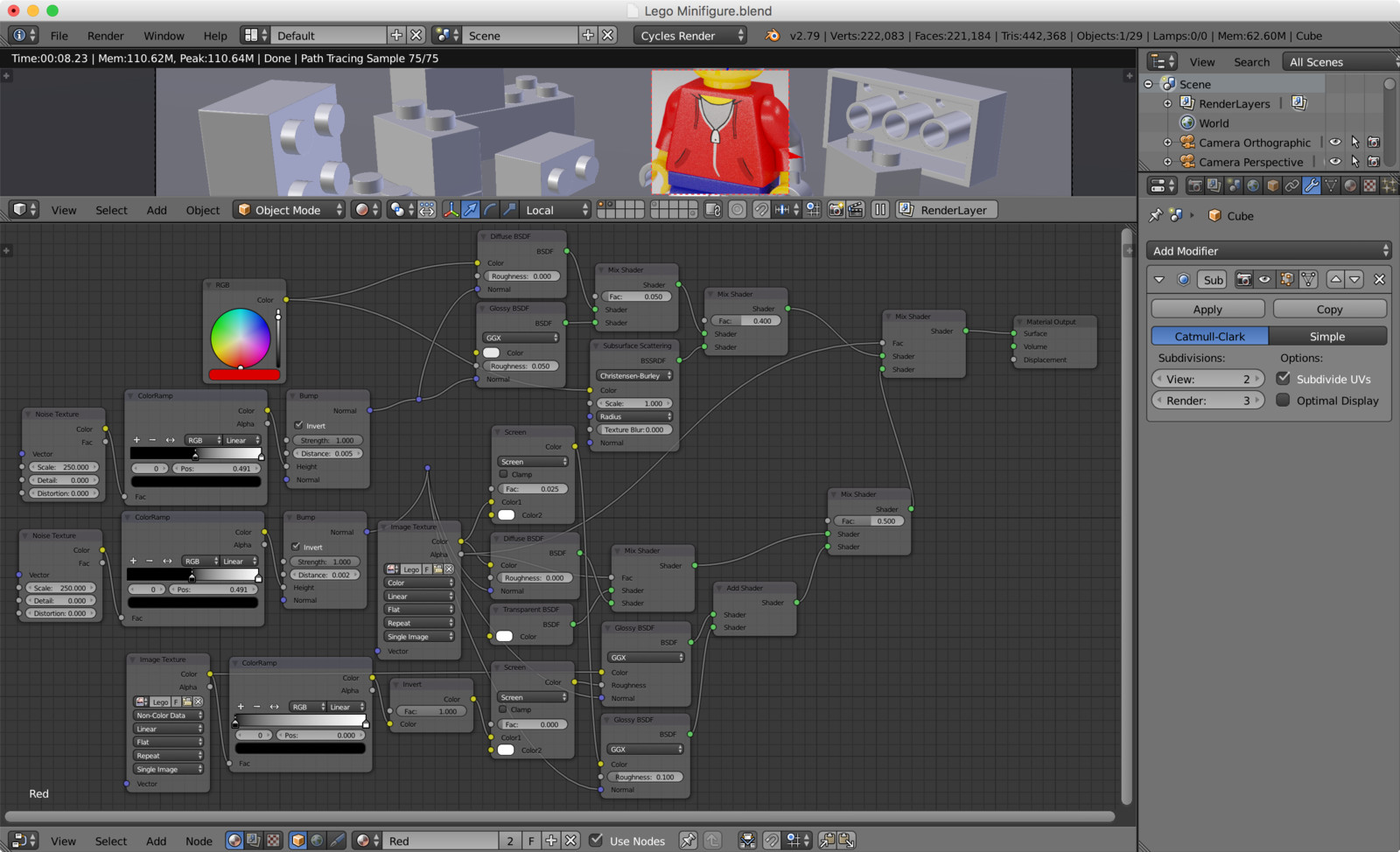Select Simple subdivision type
The height and width of the screenshot is (852, 1400).
(1327, 336)
